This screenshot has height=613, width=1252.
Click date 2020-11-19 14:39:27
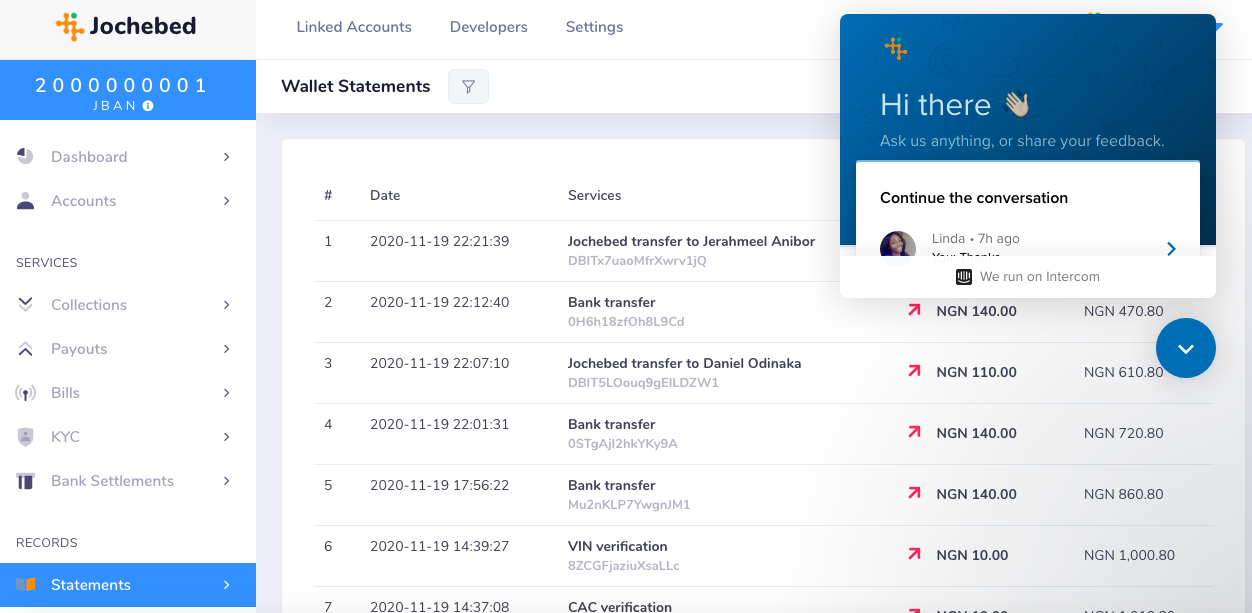coord(439,546)
